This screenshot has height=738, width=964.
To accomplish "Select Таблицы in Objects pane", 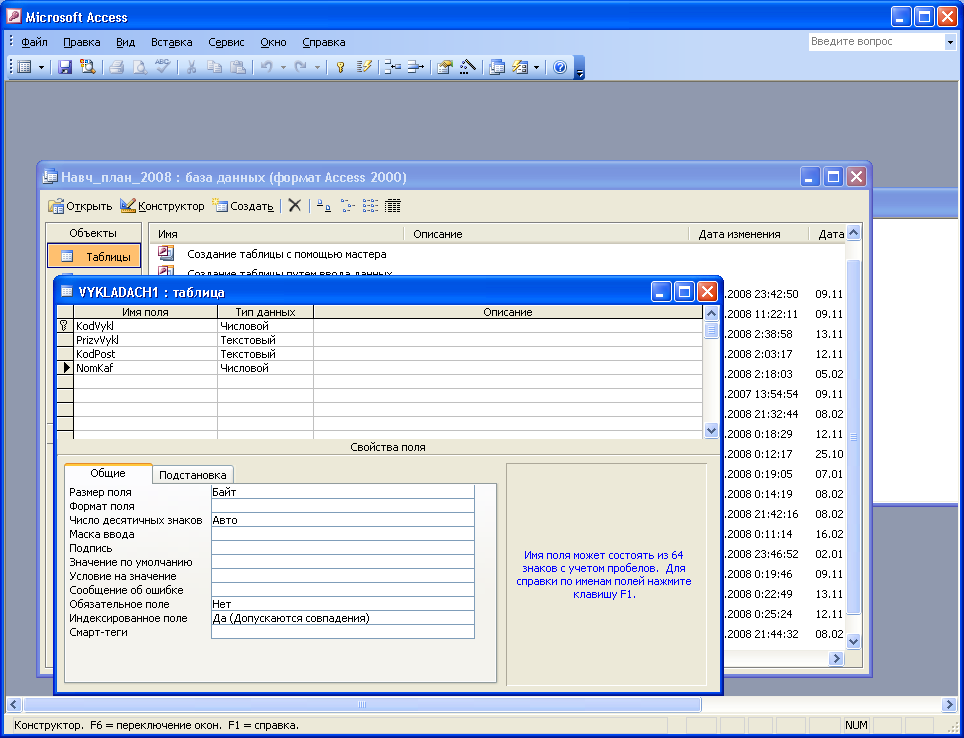I will click(x=94, y=256).
